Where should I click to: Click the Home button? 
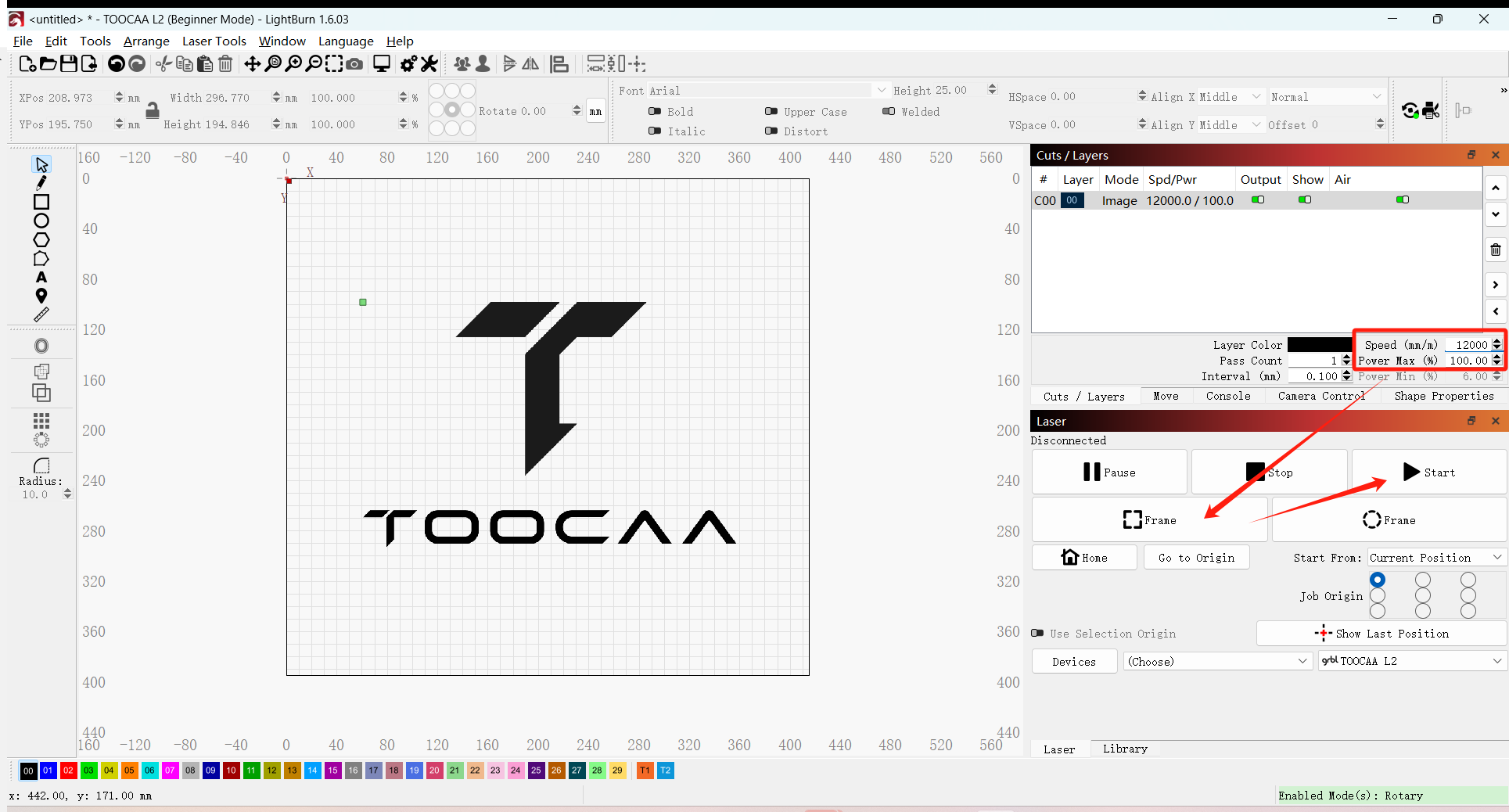coord(1084,557)
